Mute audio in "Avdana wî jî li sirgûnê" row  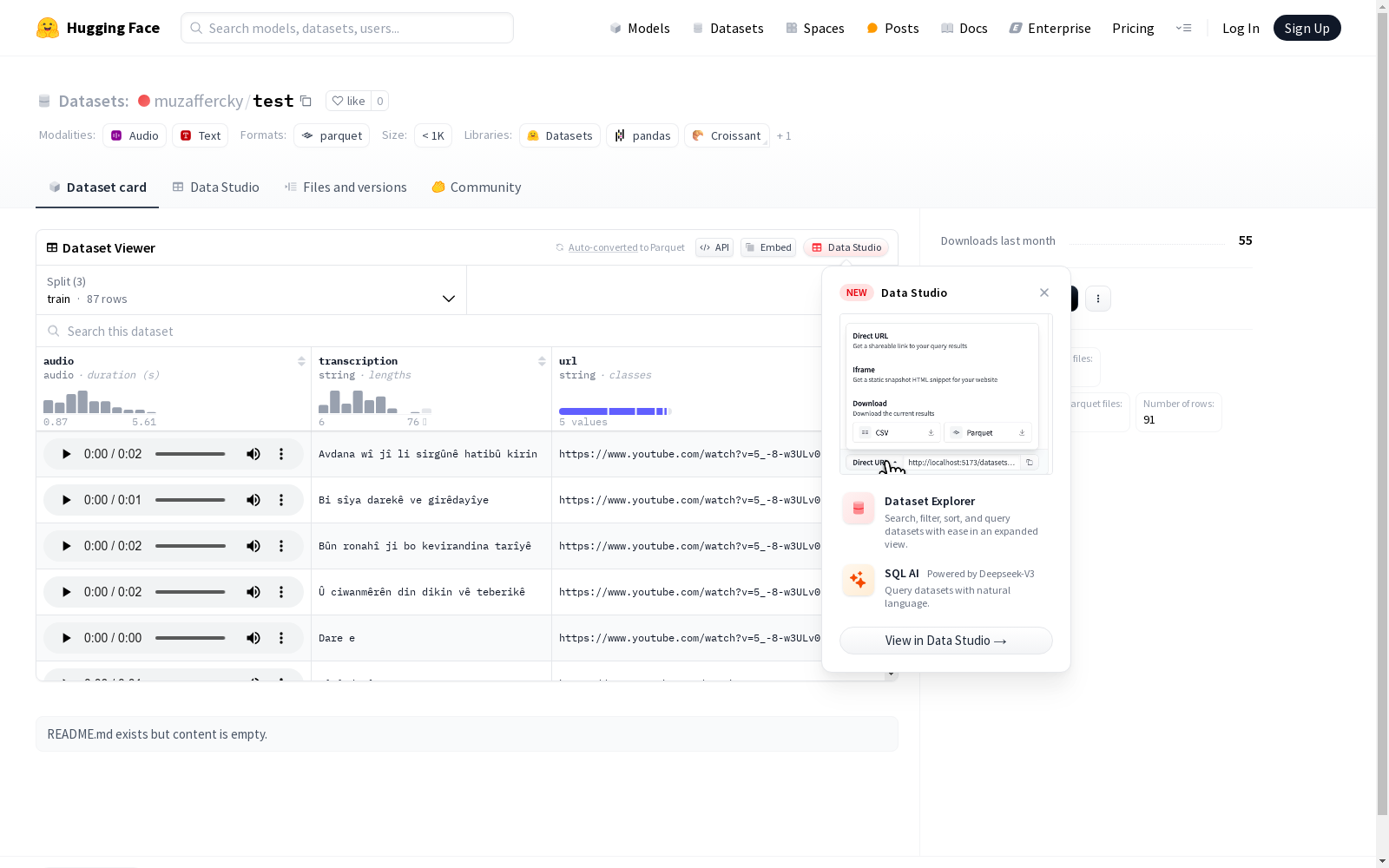click(x=253, y=454)
